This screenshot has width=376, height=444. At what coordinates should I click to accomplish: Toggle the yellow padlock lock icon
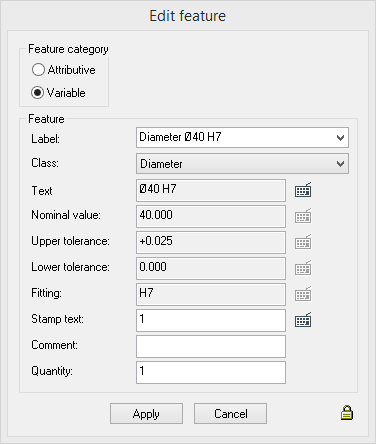click(347, 413)
